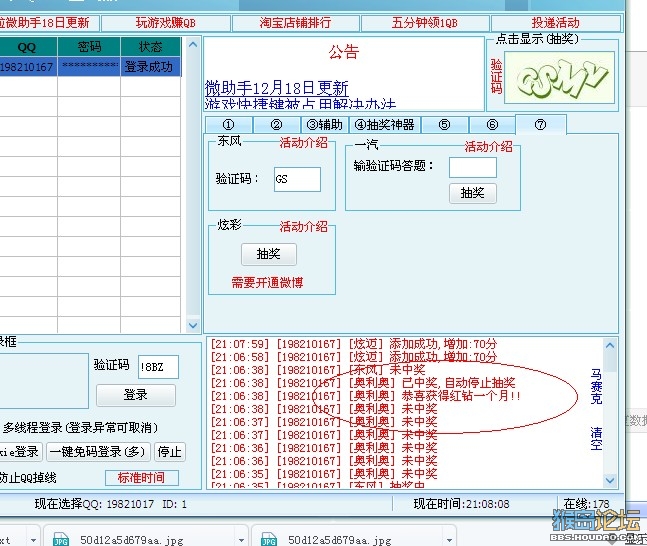This screenshot has width=647, height=546.
Task: Select tab ⑦
Action: [x=541, y=125]
